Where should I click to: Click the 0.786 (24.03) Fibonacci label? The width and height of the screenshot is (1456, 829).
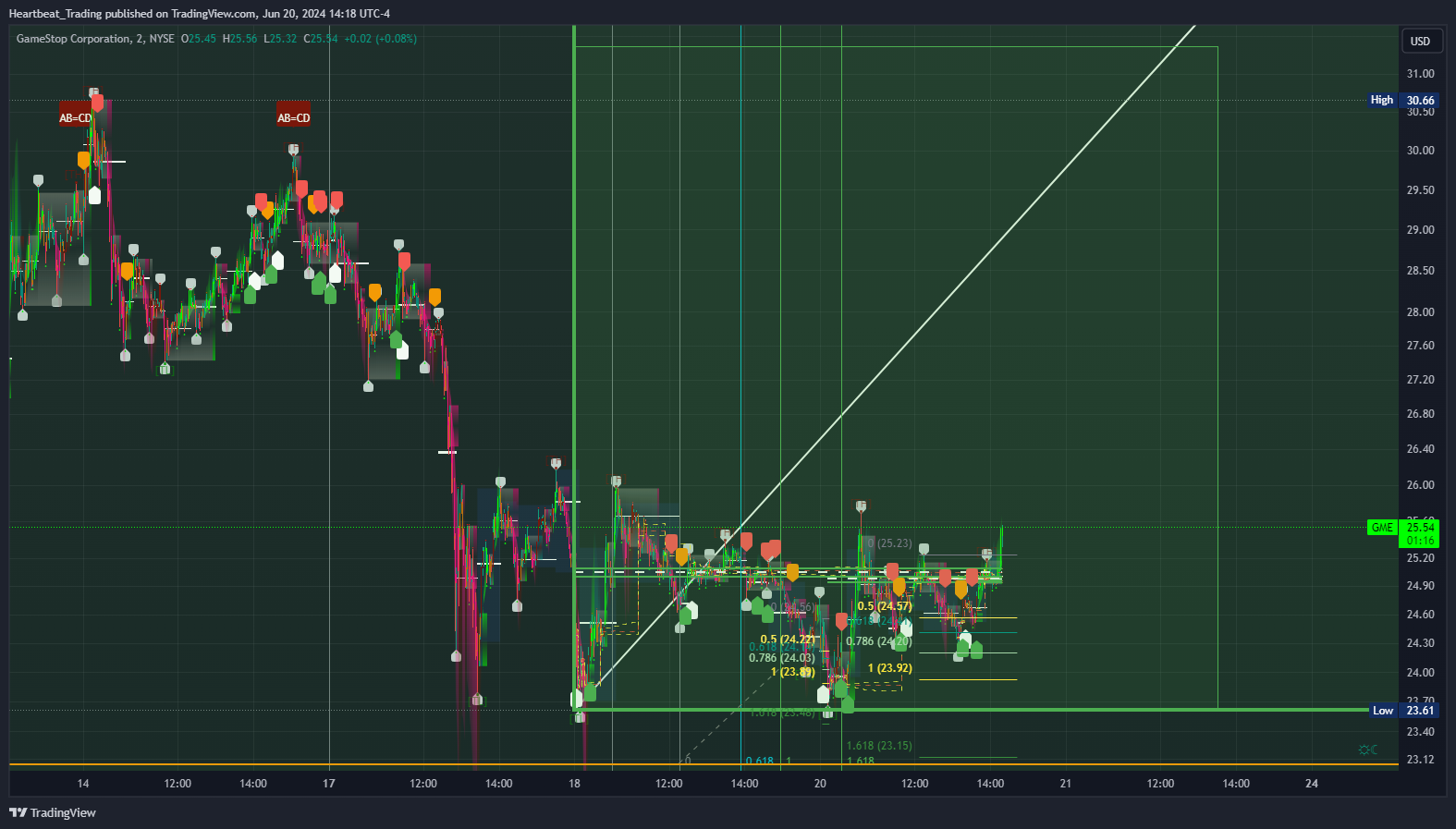coord(782,658)
